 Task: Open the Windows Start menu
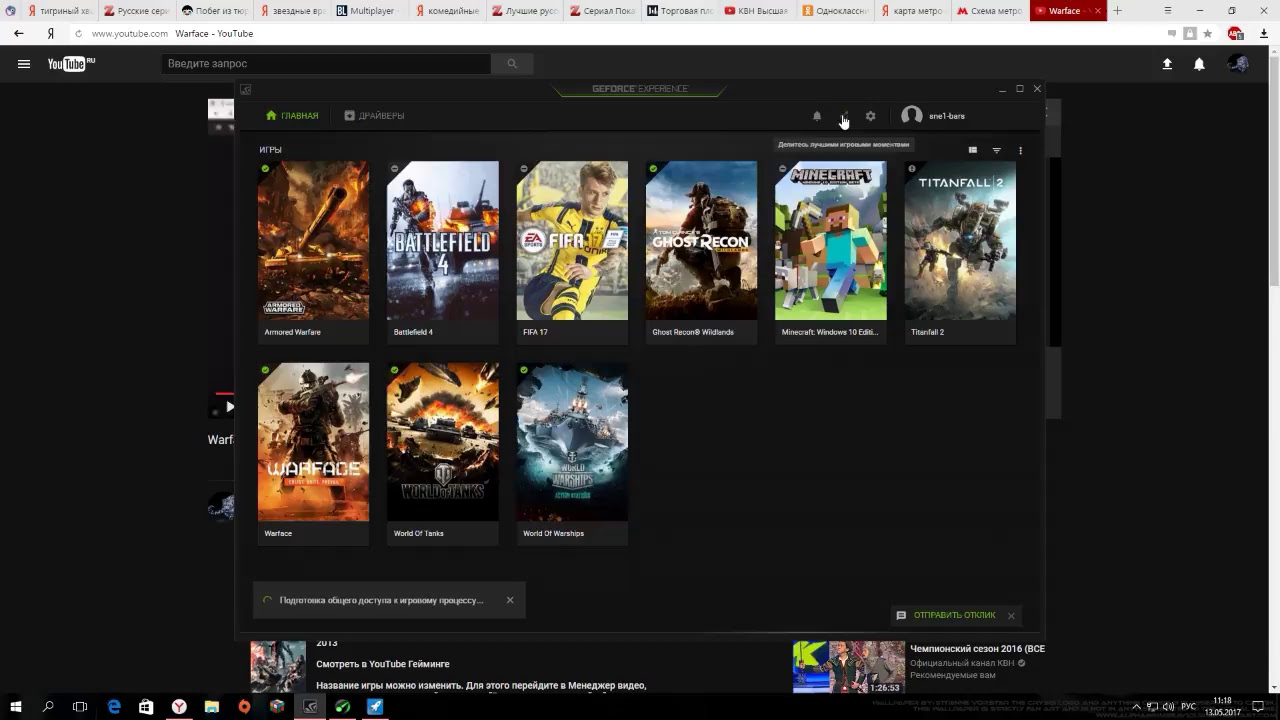pyautogui.click(x=16, y=706)
